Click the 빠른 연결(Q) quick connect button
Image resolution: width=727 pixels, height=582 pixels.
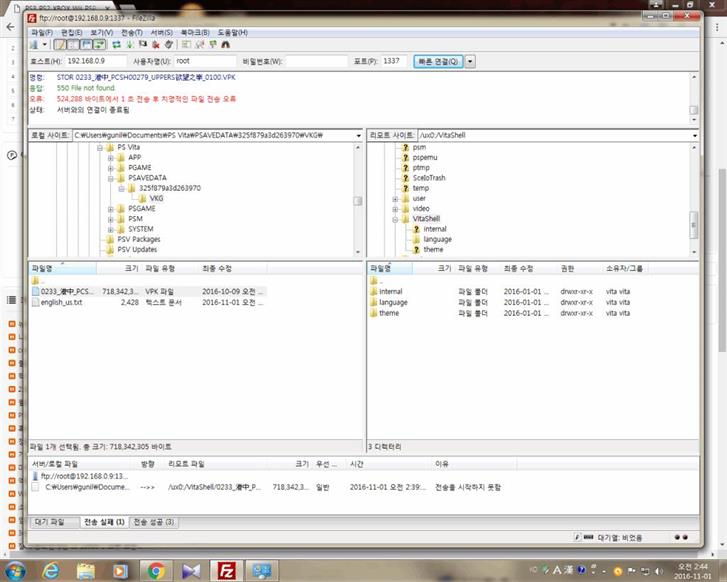pyautogui.click(x=438, y=61)
